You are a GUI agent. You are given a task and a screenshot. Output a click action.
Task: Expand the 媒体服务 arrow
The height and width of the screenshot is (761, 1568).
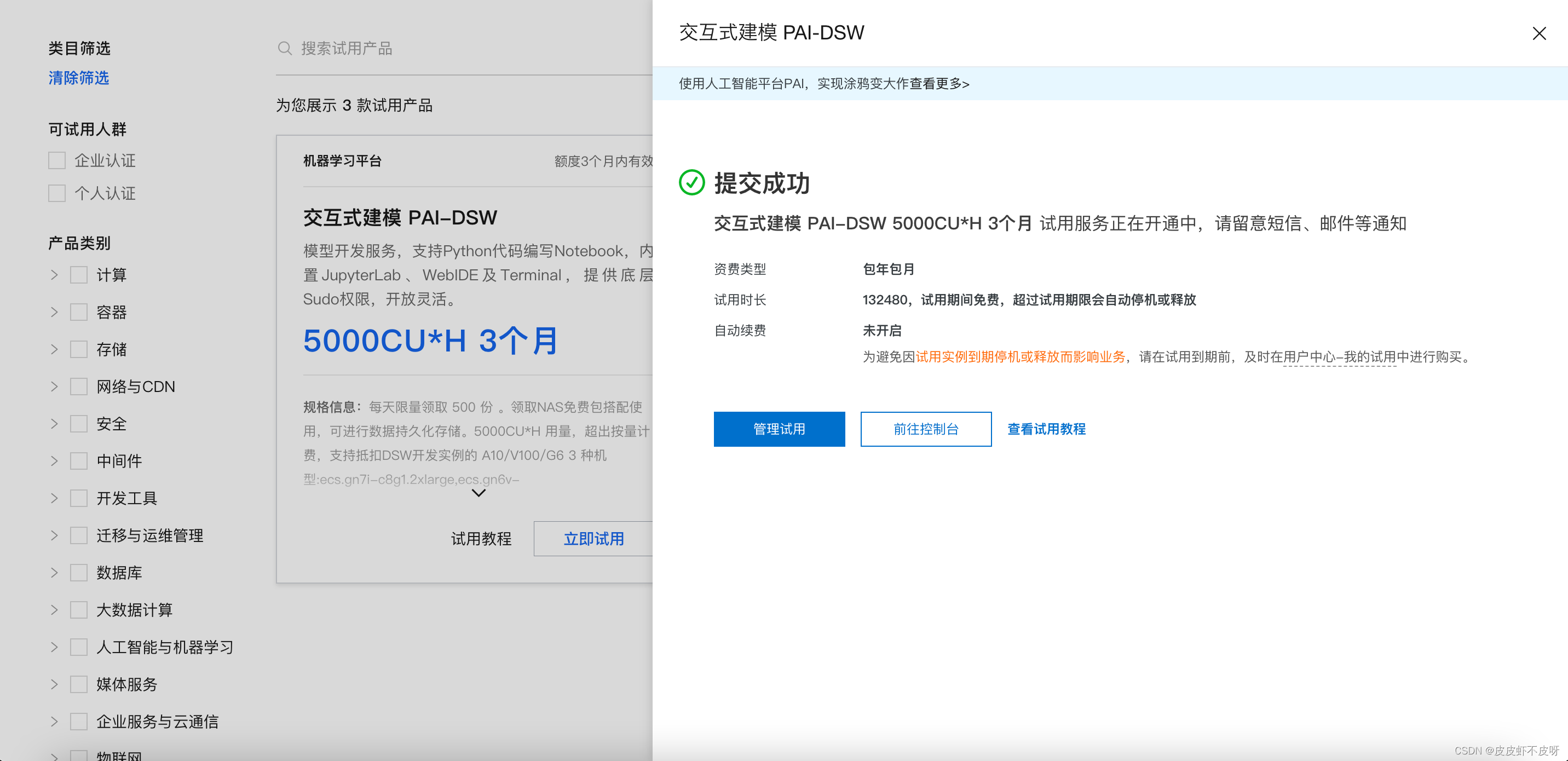pyautogui.click(x=54, y=684)
